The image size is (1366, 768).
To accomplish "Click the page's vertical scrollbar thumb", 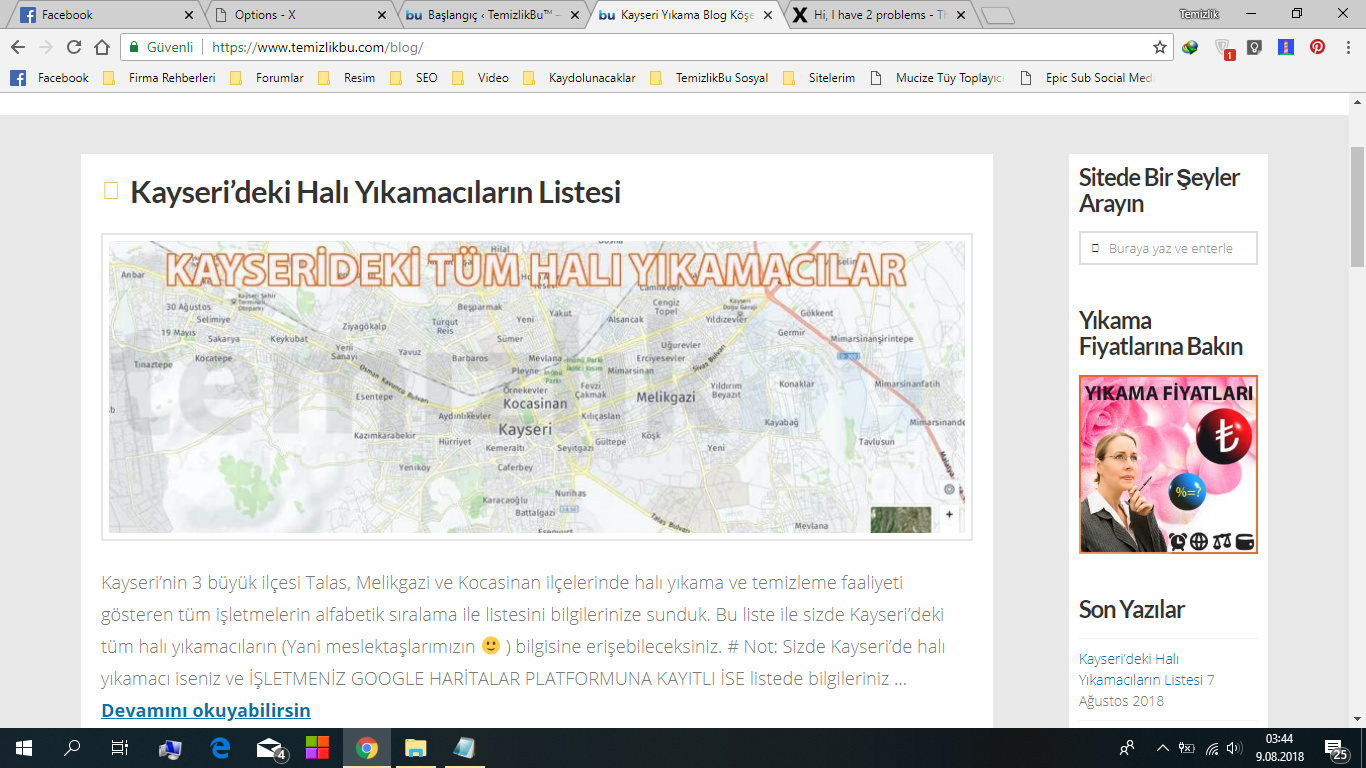I will click(x=1357, y=205).
